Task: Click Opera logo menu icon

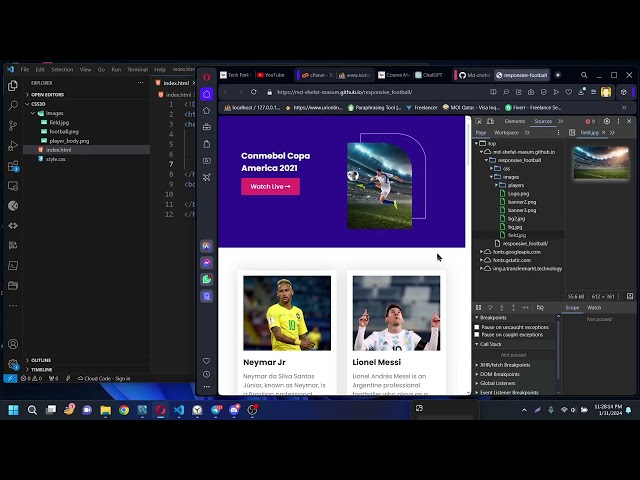Action: pyautogui.click(x=207, y=77)
